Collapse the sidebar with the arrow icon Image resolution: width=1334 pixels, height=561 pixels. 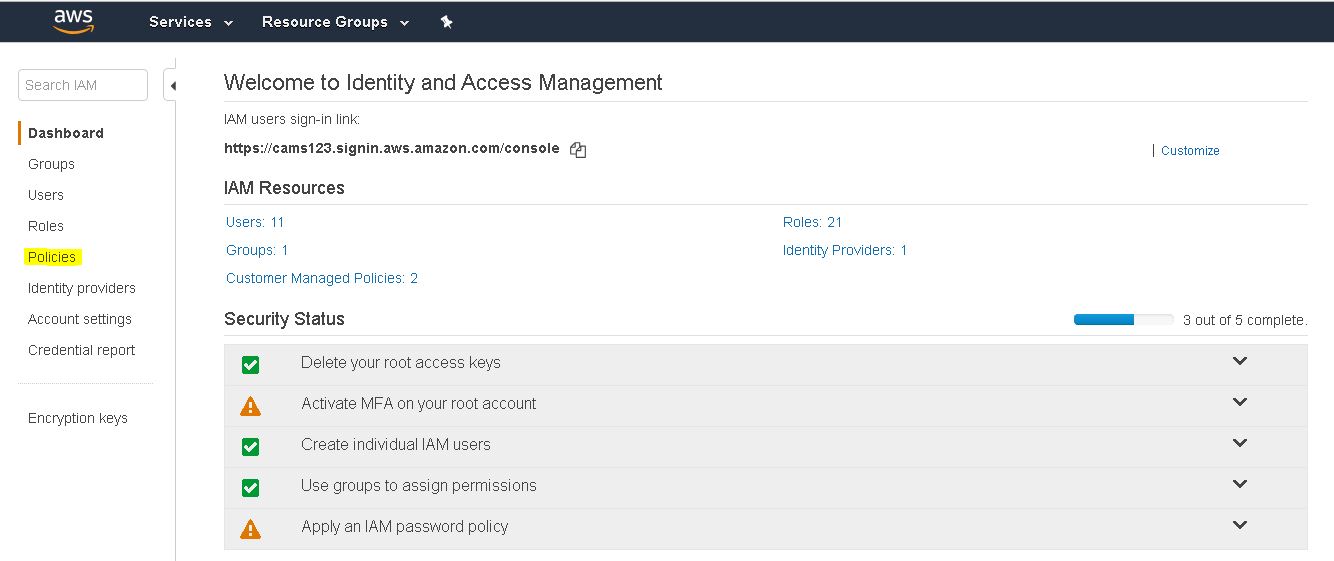point(172,86)
